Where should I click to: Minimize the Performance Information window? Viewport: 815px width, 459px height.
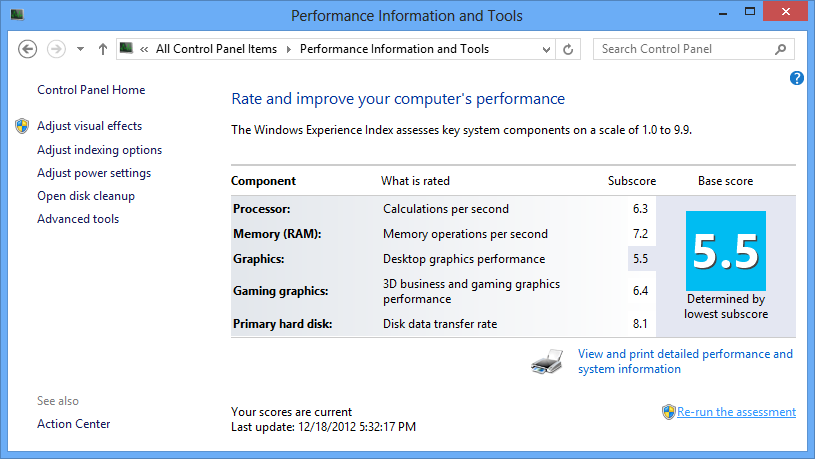click(722, 13)
